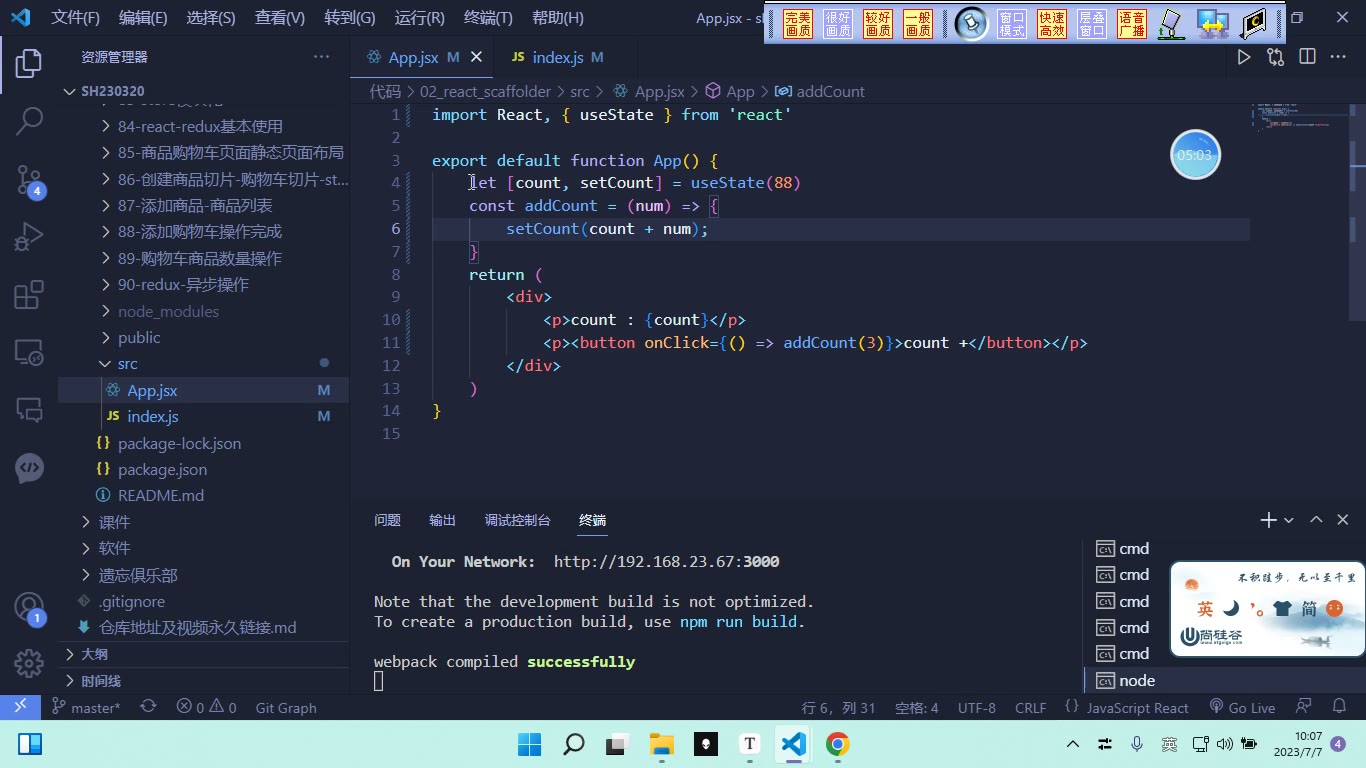Viewport: 1366px width, 768px height.
Task: Close the terminal panel
Action: click(1343, 520)
